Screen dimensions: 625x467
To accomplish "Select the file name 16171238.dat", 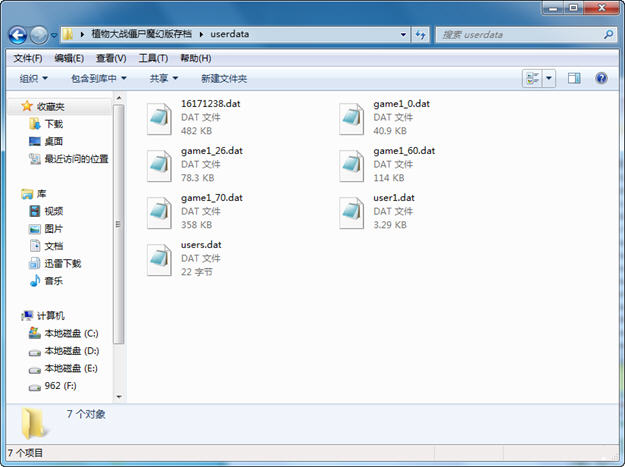I will 210,104.
